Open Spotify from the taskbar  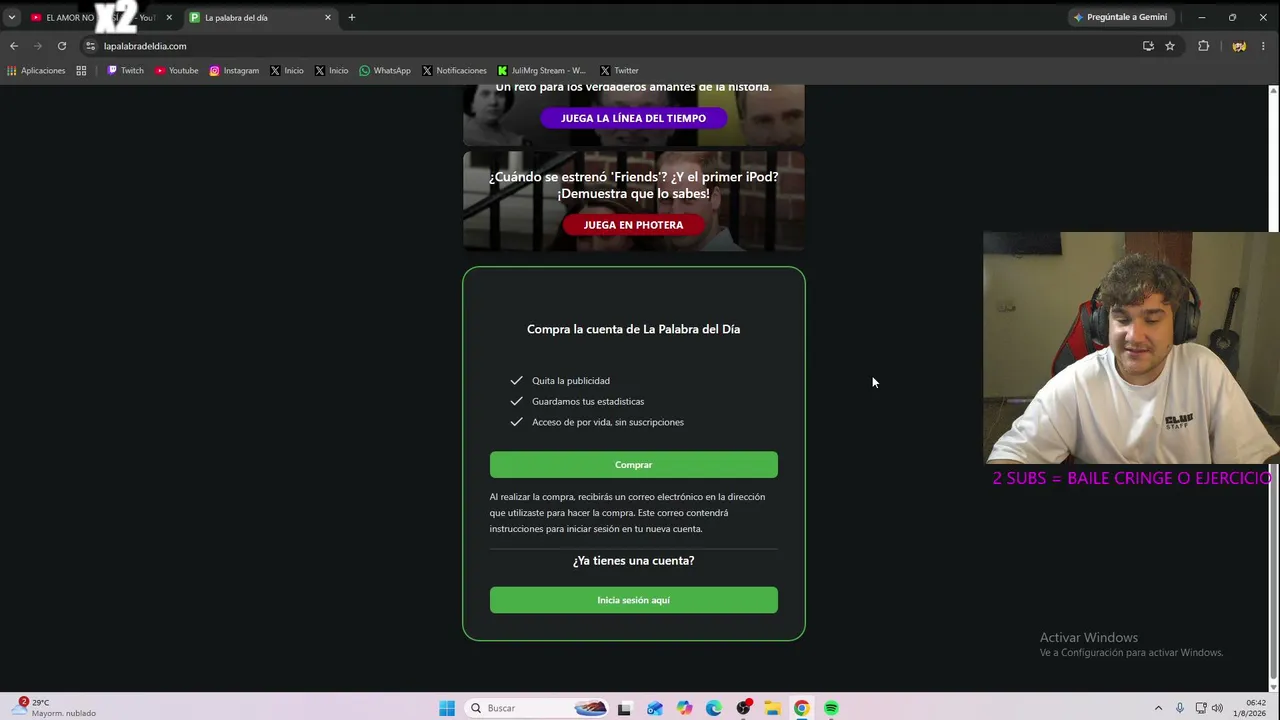pyautogui.click(x=831, y=708)
